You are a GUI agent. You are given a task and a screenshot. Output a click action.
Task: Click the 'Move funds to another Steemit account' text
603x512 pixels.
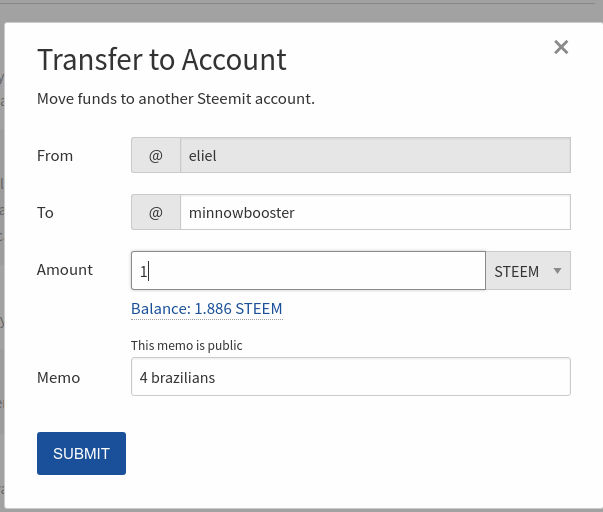[x=176, y=99]
